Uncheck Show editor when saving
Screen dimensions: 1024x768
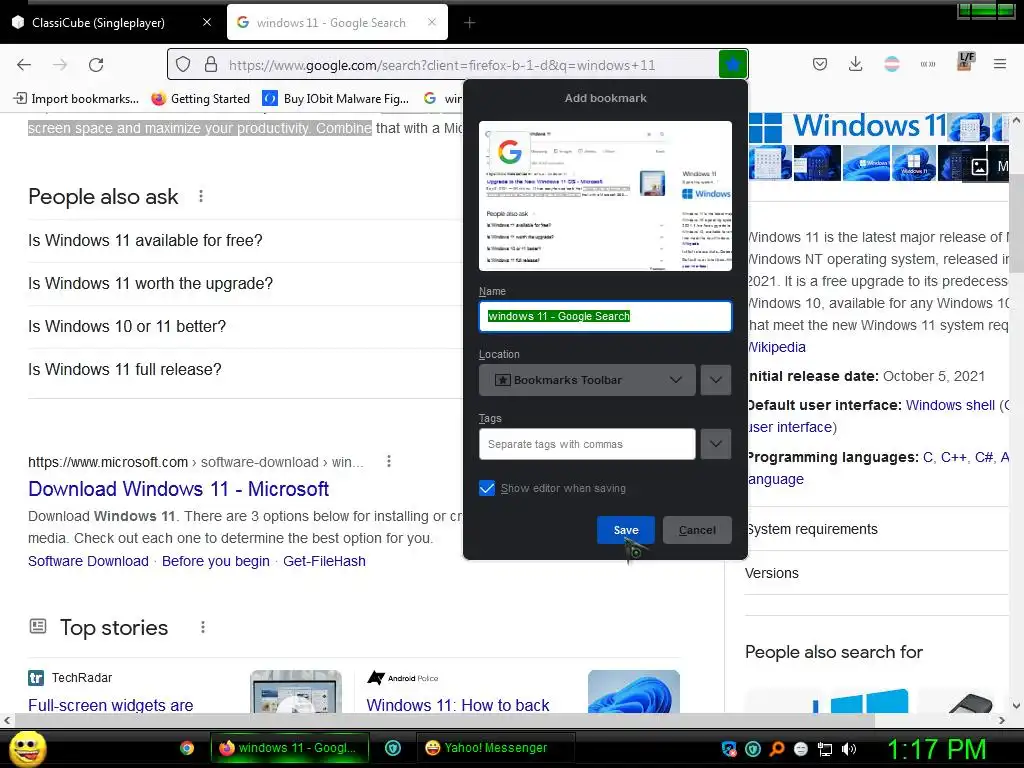tap(487, 488)
